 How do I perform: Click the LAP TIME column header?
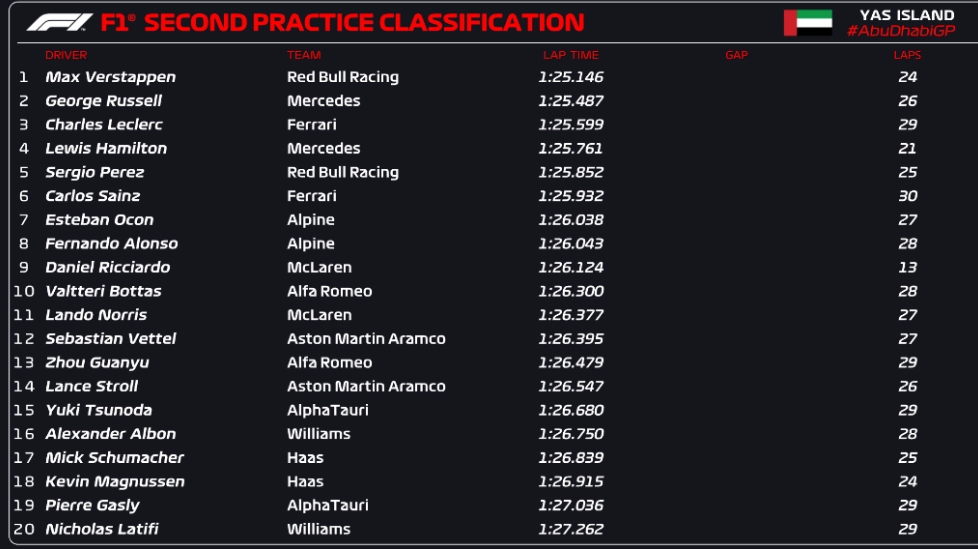tap(571, 55)
